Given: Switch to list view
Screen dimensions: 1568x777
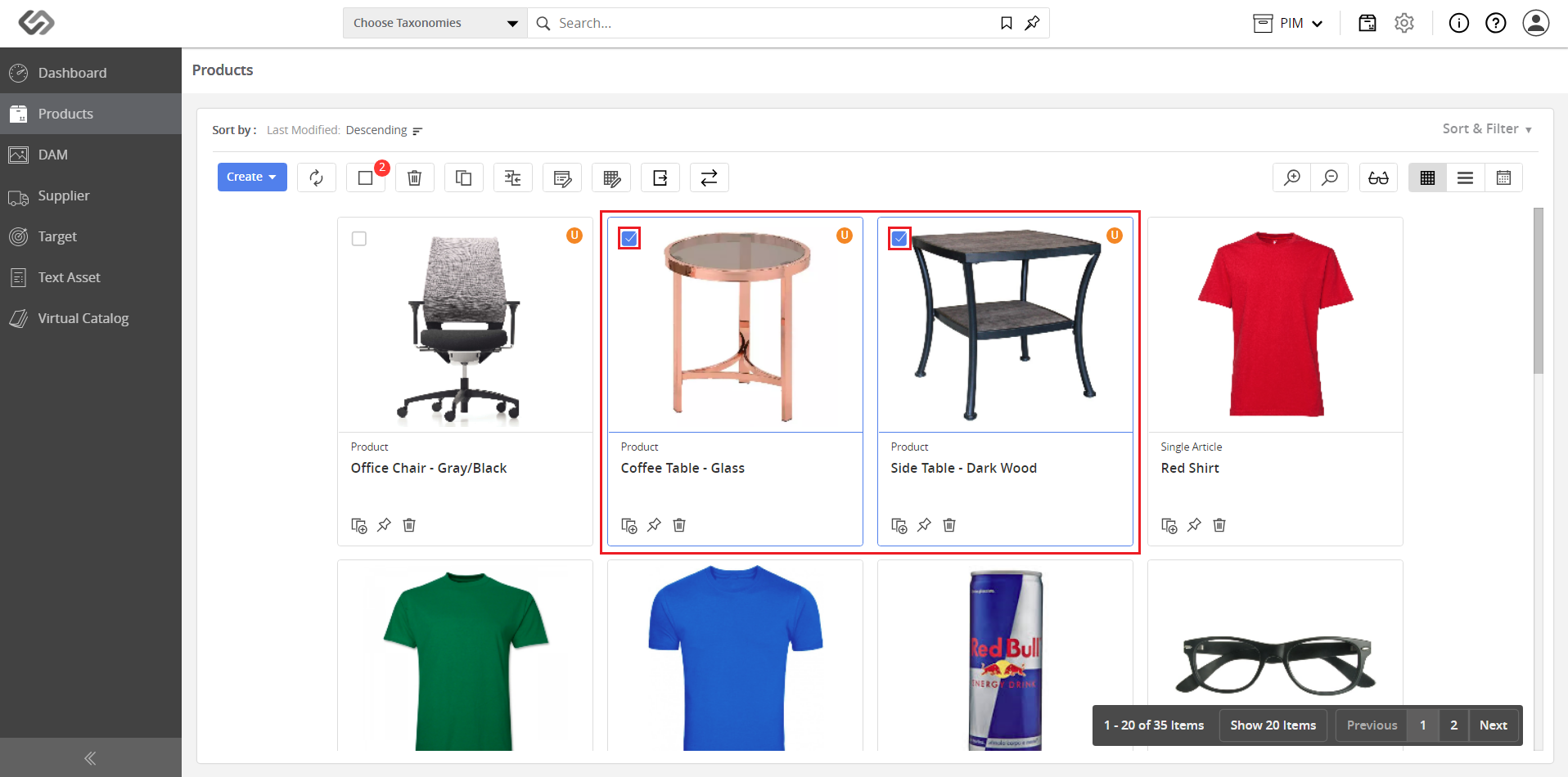Looking at the screenshot, I should (x=1466, y=177).
